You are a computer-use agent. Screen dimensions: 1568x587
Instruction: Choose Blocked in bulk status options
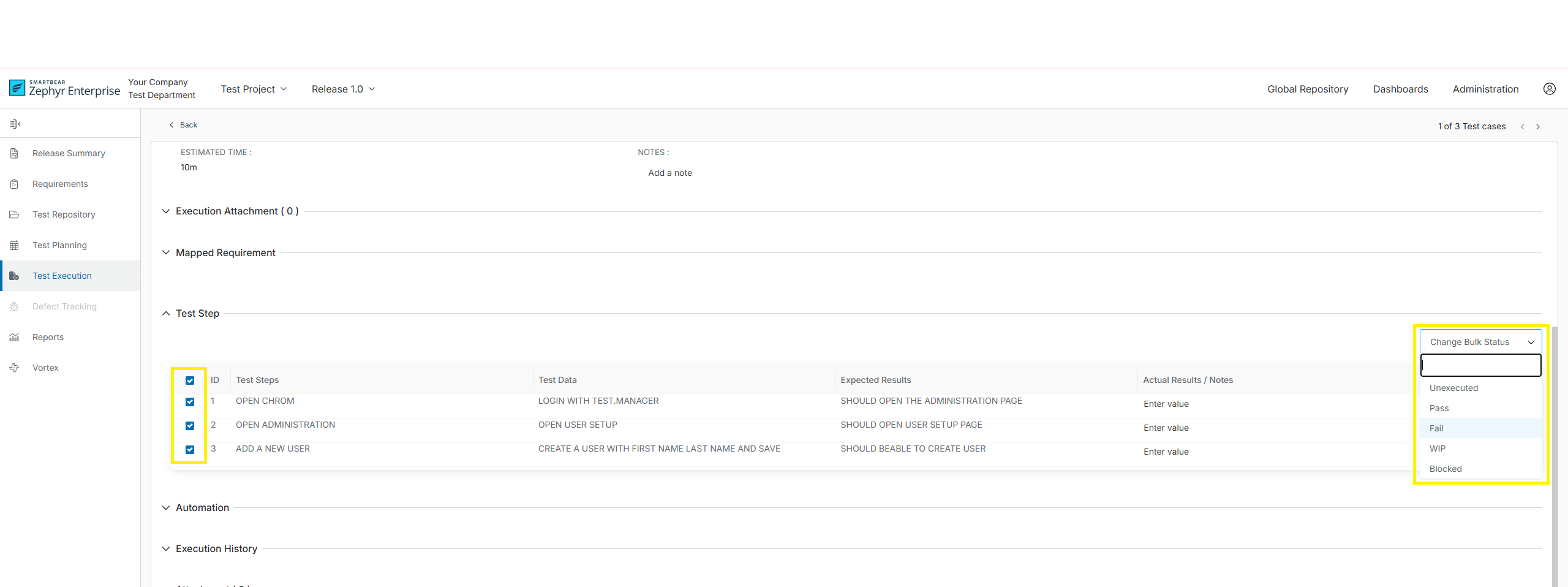pos(1445,469)
